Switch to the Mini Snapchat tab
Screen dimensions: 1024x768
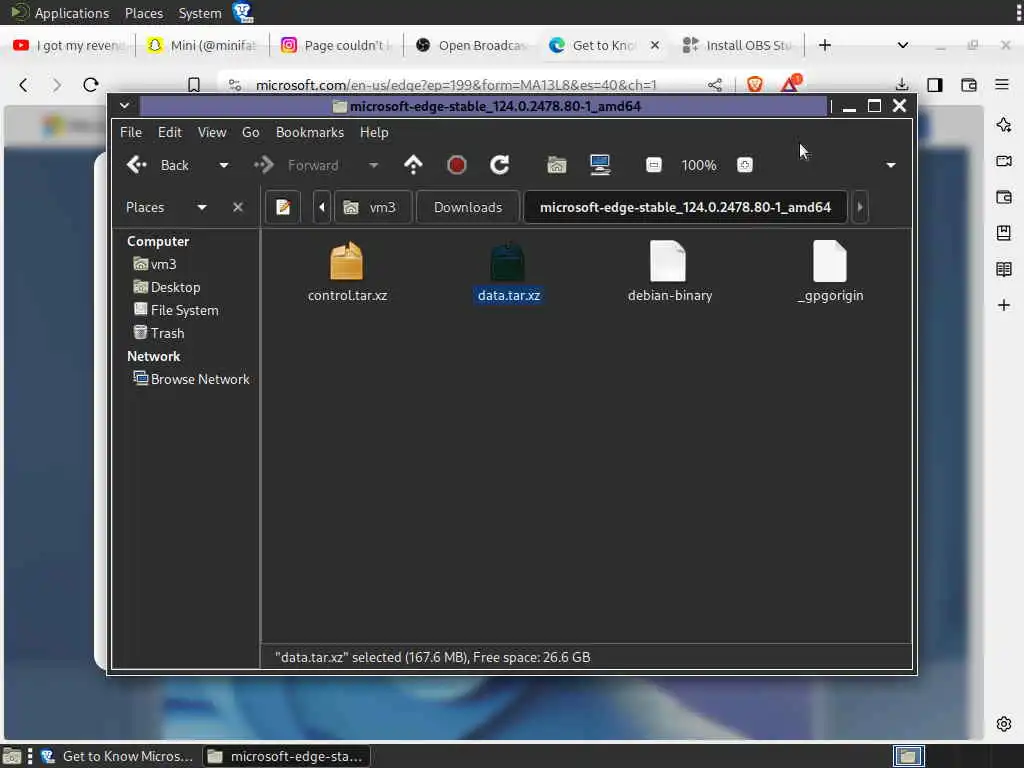click(201, 45)
